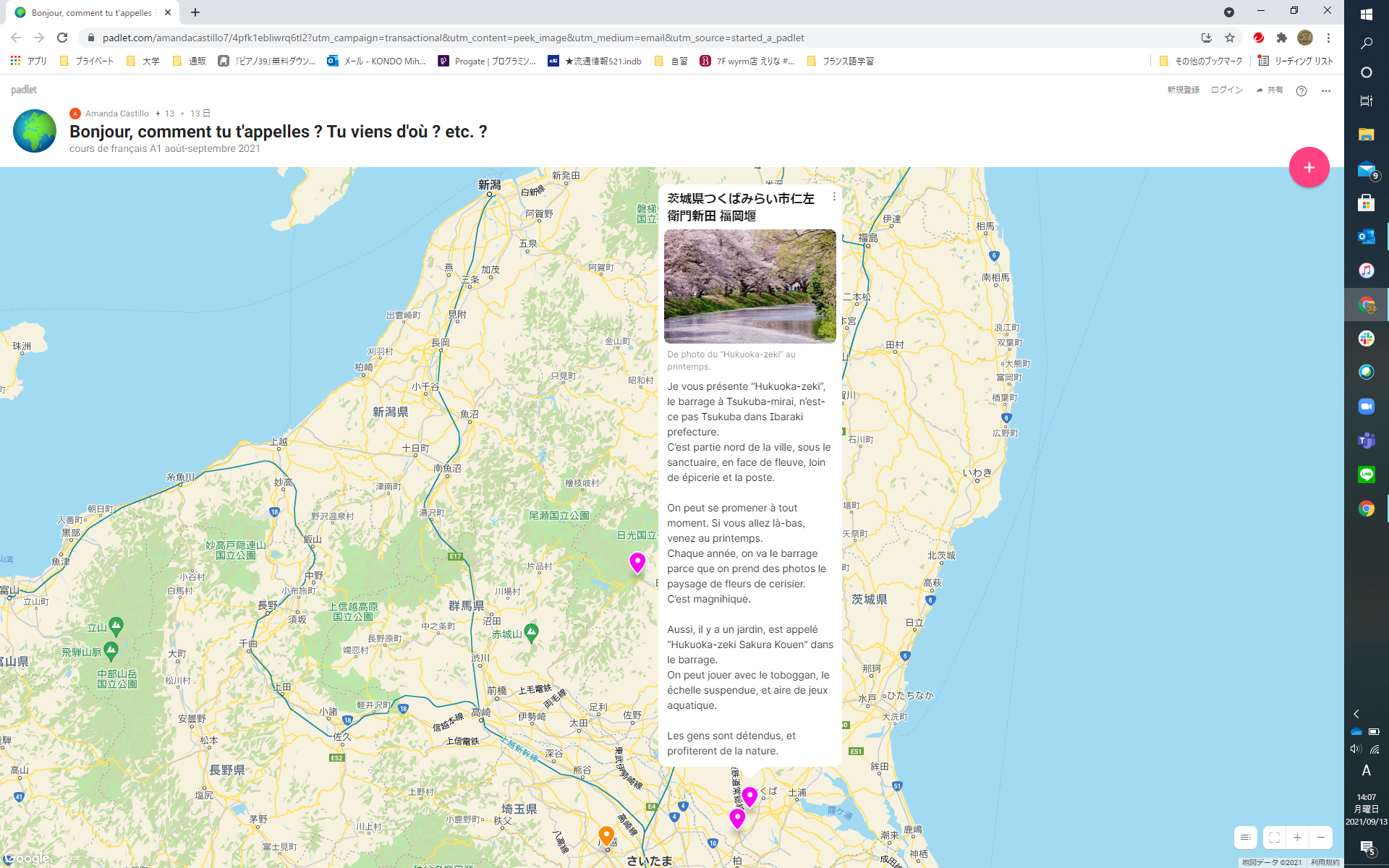Expand Chrome's customize and control menu

click(1328, 38)
